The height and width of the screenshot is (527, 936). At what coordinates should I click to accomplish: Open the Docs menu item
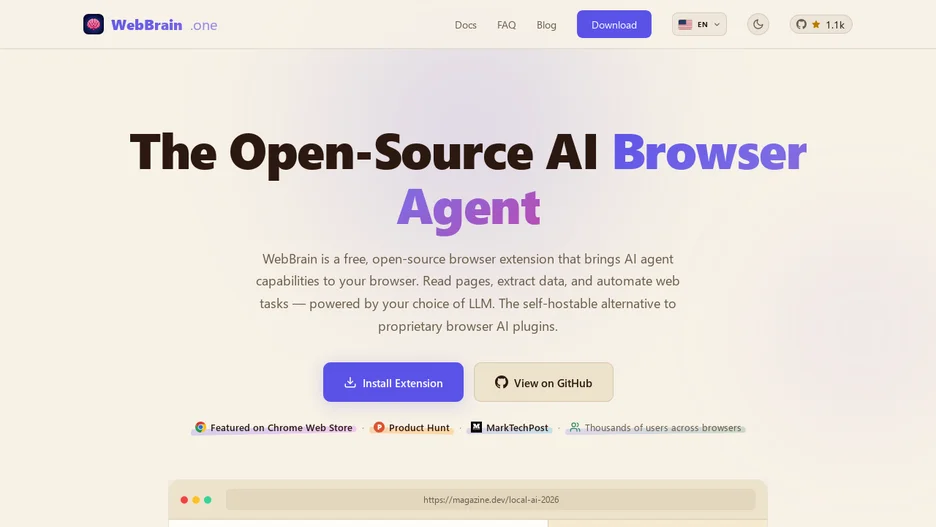point(466,25)
